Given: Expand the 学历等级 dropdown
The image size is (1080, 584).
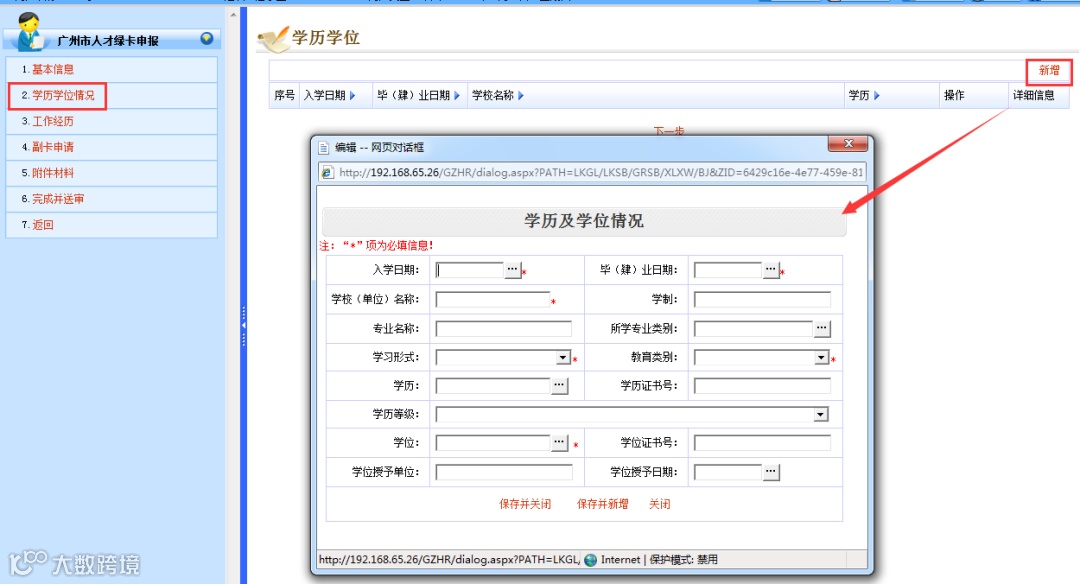Looking at the screenshot, I should 820,415.
